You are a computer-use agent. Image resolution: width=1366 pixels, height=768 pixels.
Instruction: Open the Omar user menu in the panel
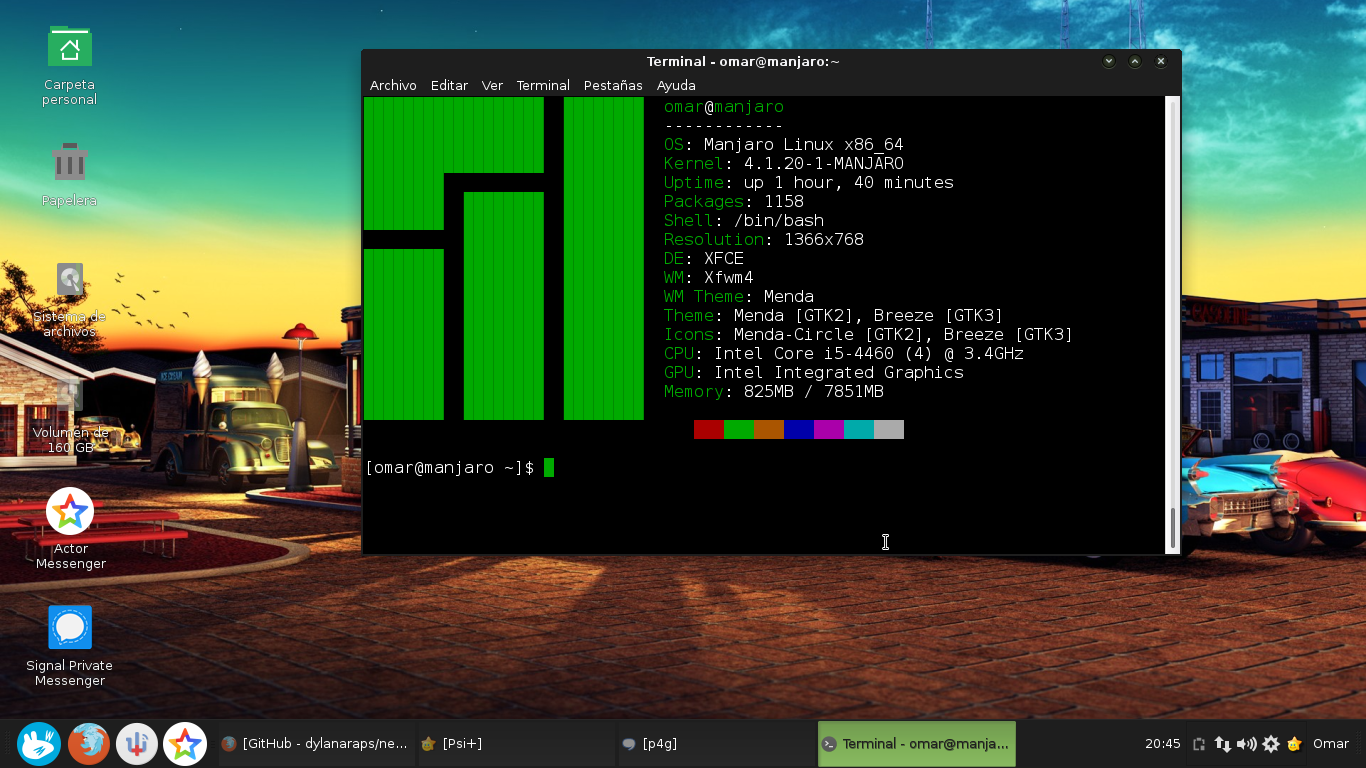tap(1331, 744)
